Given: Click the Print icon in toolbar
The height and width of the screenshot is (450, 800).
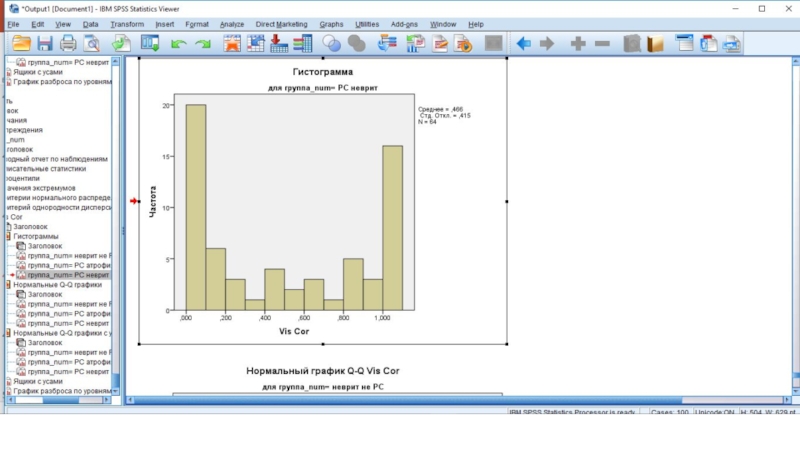Looking at the screenshot, I should (69, 43).
